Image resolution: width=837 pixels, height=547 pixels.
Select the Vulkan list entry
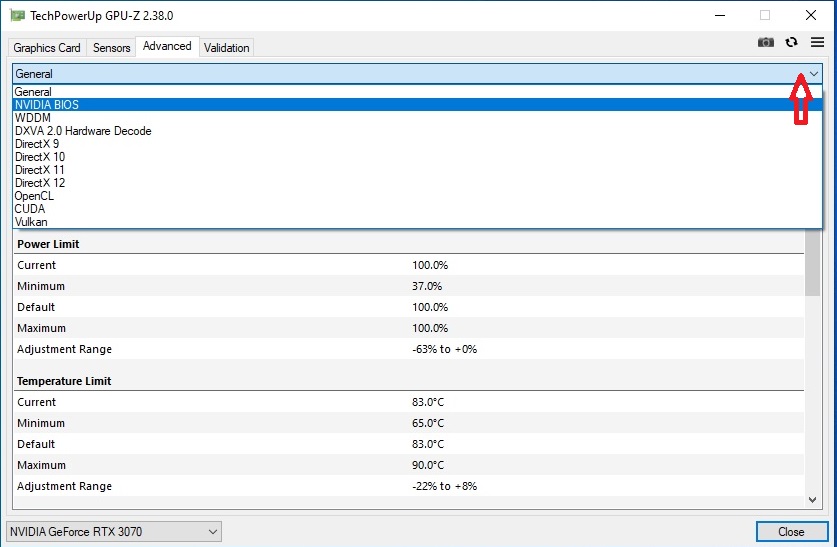[x=31, y=222]
